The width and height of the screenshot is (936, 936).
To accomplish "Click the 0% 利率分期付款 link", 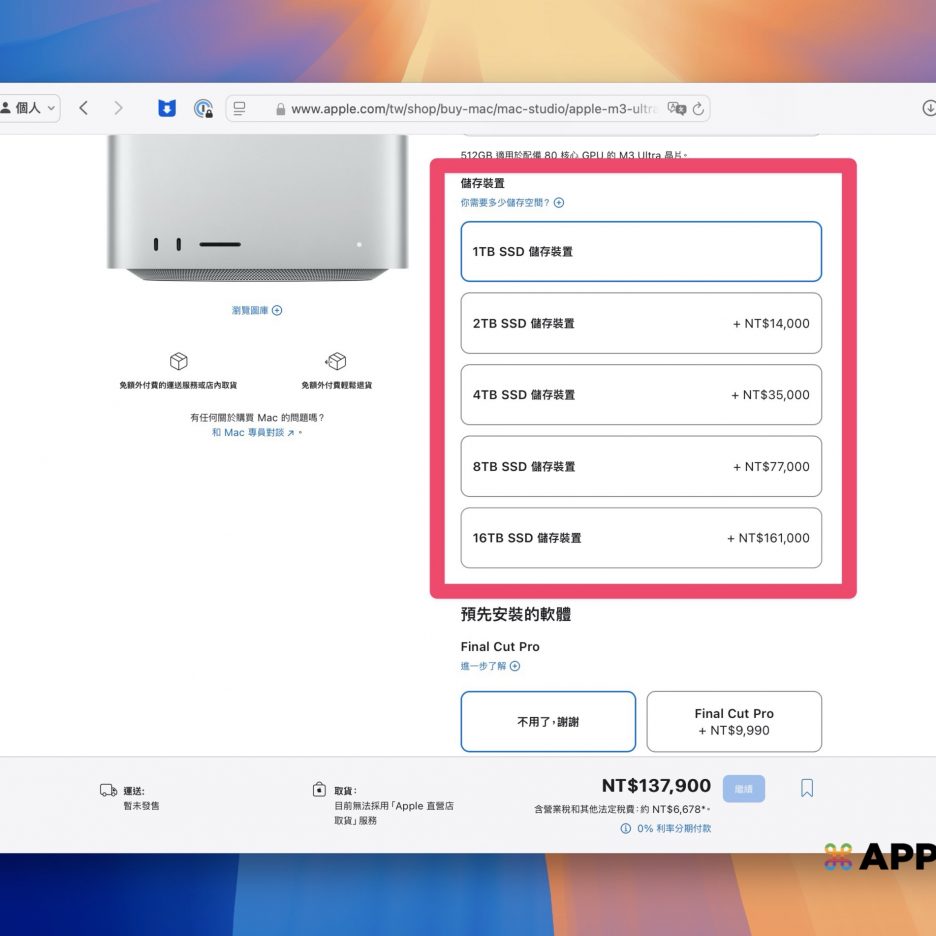I will [x=665, y=828].
